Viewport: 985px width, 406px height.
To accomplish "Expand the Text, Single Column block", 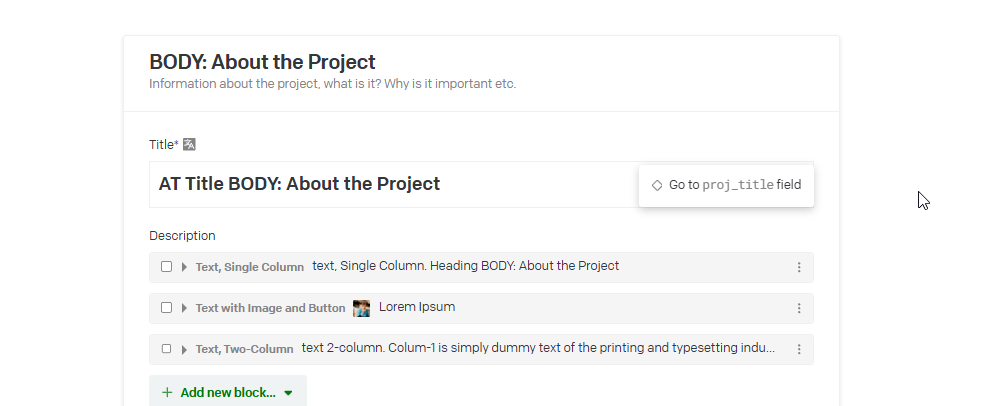I will pyautogui.click(x=184, y=267).
